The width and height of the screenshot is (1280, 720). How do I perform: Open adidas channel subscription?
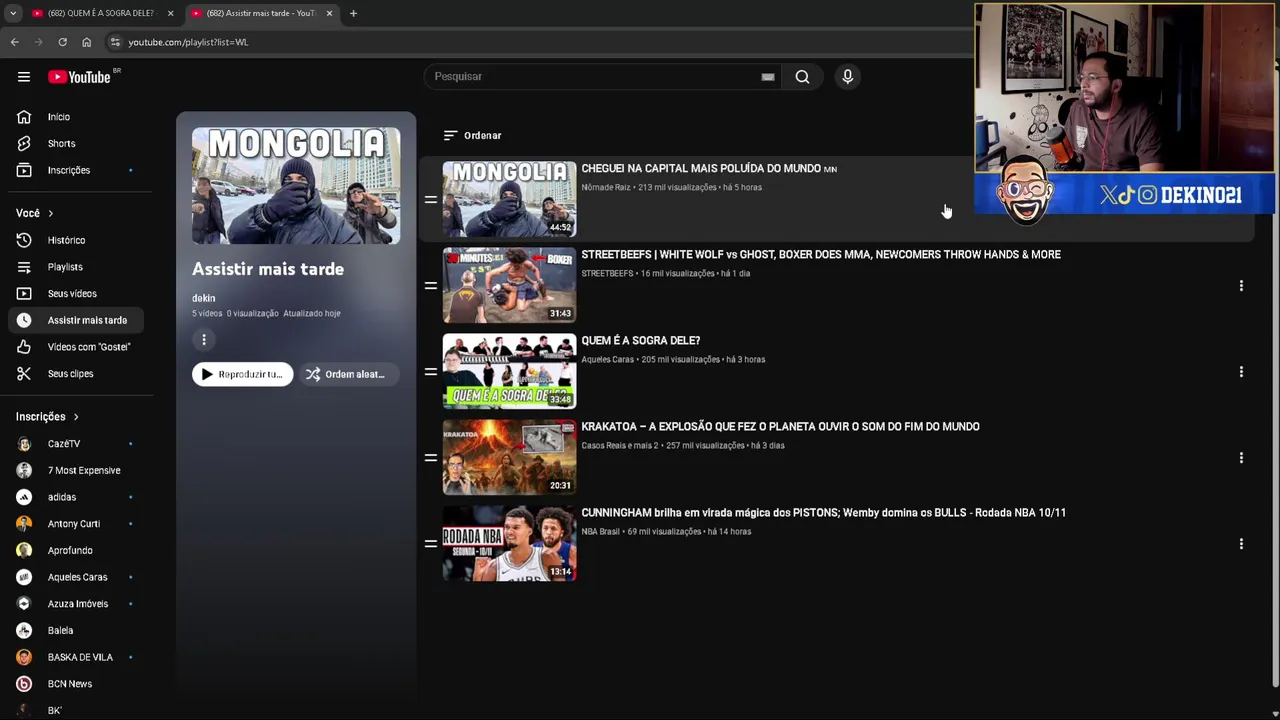(78, 497)
